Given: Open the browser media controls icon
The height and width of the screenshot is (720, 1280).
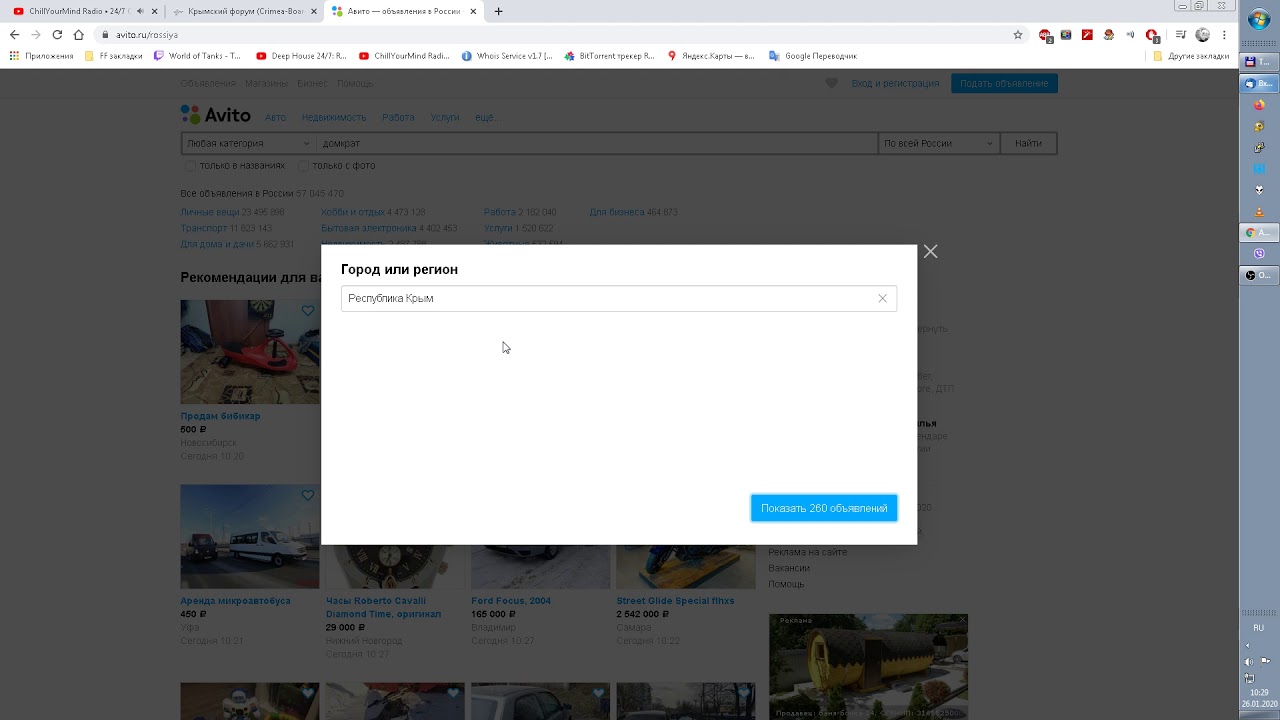Looking at the screenshot, I should click(1181, 35).
